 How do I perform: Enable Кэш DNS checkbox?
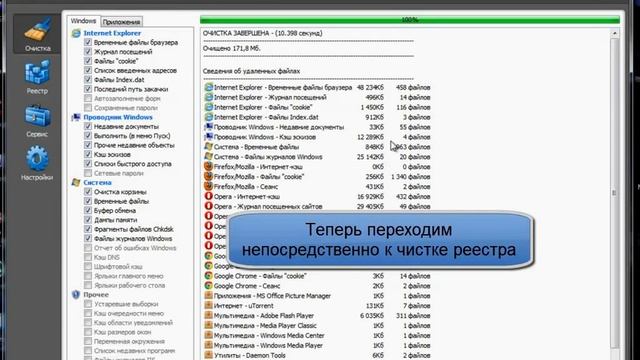point(88,257)
